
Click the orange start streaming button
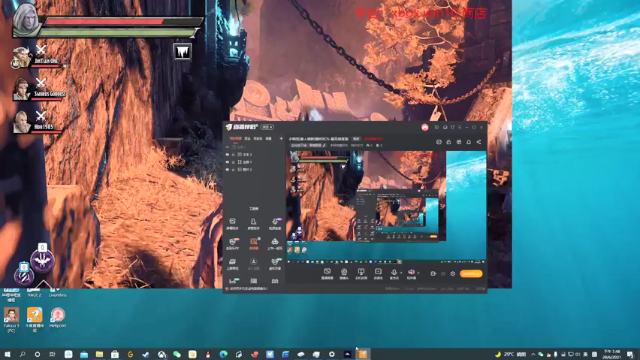471,274
